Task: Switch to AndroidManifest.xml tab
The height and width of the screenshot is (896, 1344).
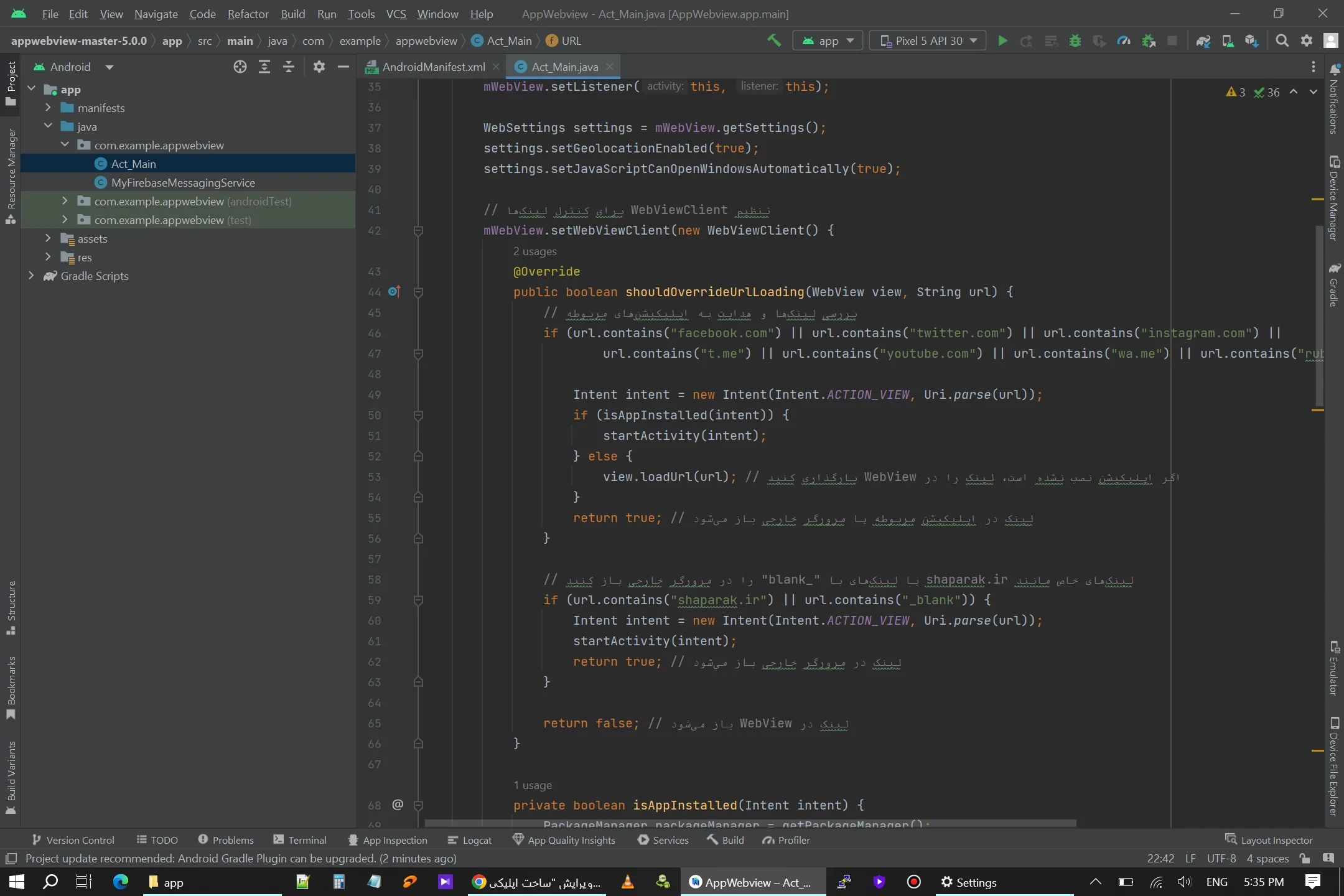Action: 432,67
